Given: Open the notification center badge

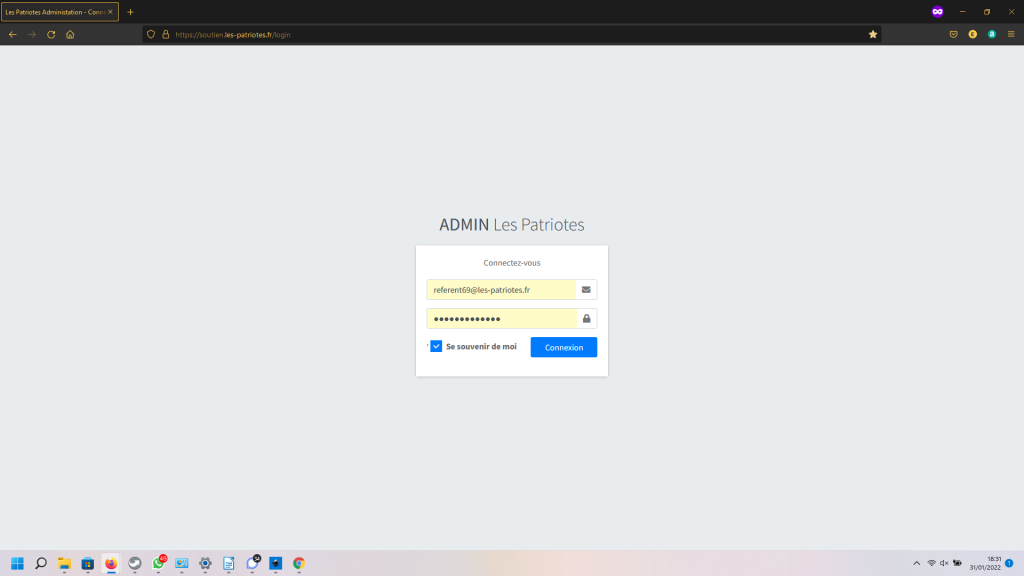Looking at the screenshot, I should 1009,563.
